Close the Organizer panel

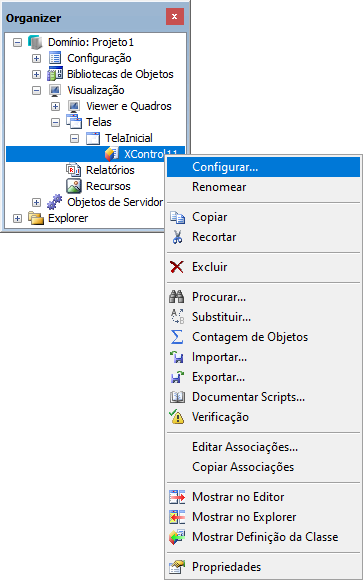(175, 17)
